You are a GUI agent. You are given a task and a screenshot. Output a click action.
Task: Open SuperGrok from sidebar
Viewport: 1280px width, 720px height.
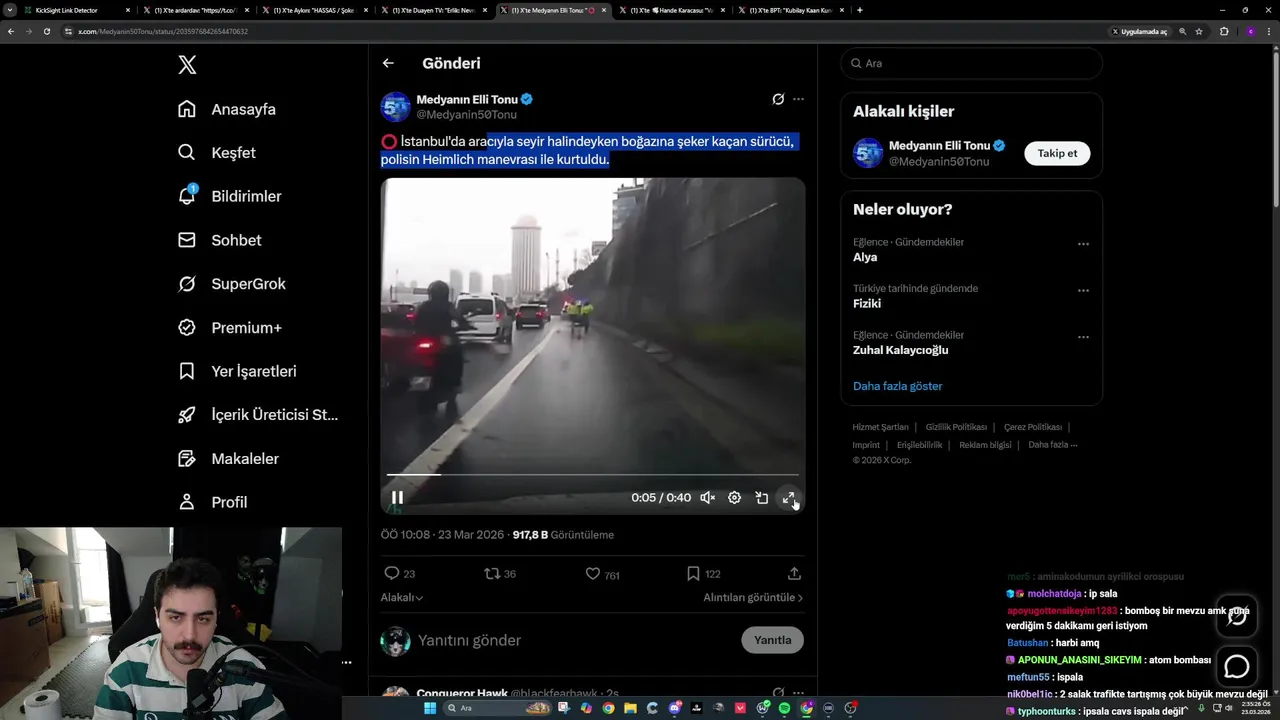(x=232, y=284)
